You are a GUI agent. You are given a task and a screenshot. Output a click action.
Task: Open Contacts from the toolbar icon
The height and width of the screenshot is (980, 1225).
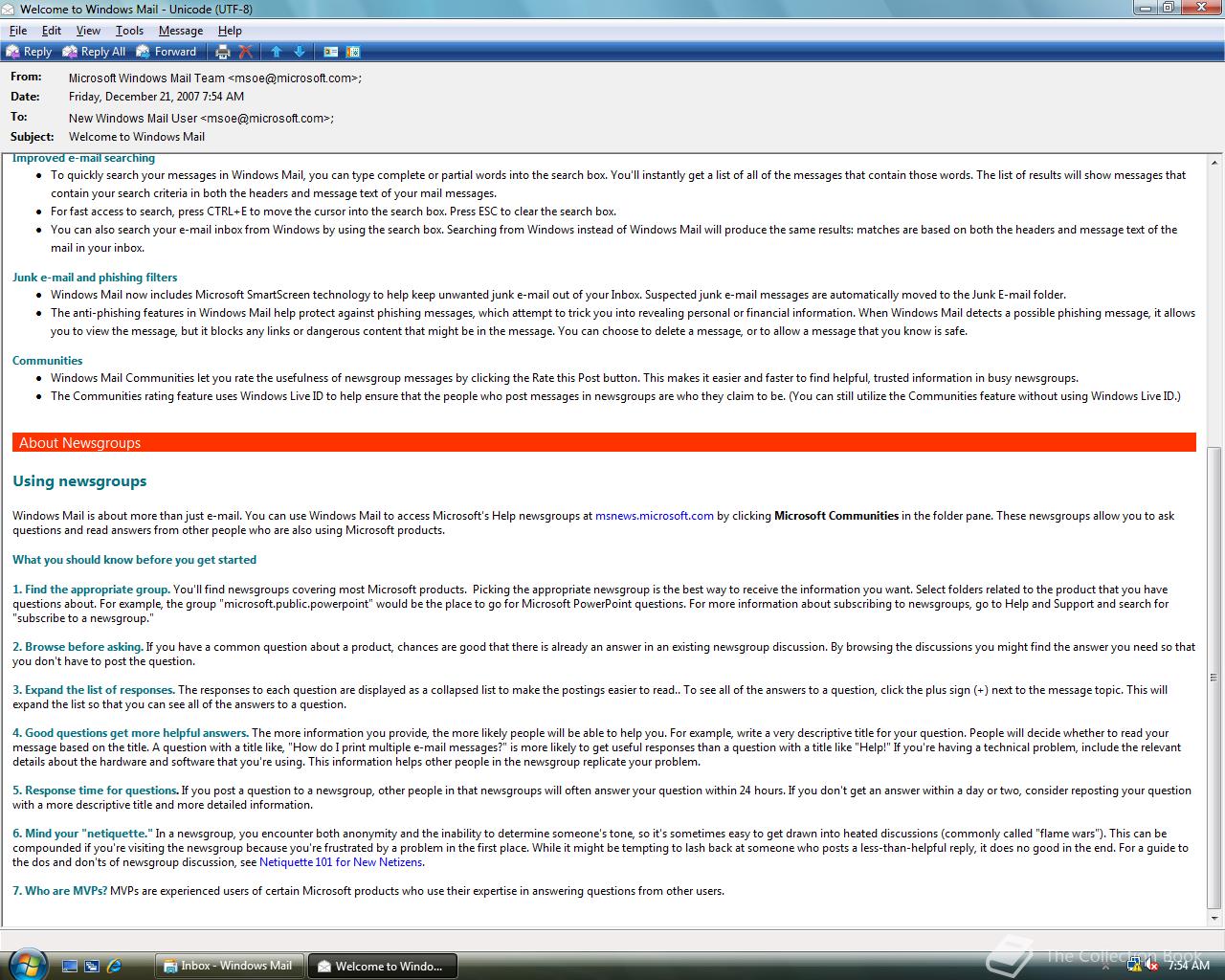tap(331, 52)
